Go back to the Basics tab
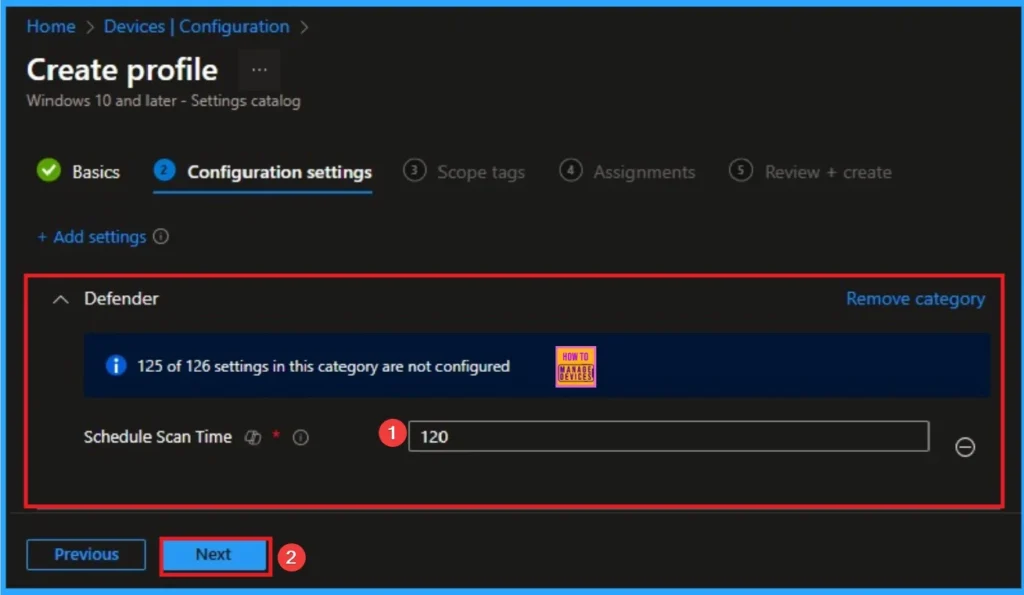This screenshot has width=1024, height=595. 98,171
